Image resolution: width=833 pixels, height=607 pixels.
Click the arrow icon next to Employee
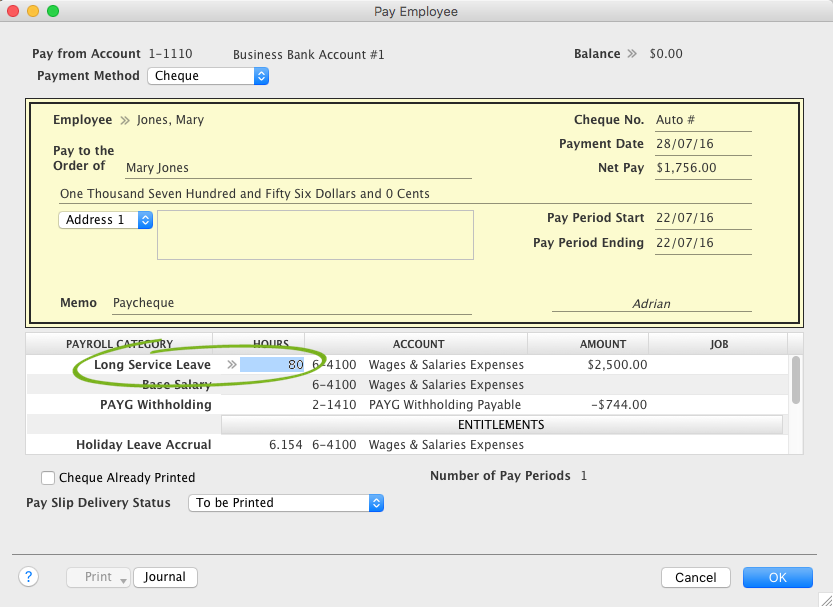coord(125,120)
